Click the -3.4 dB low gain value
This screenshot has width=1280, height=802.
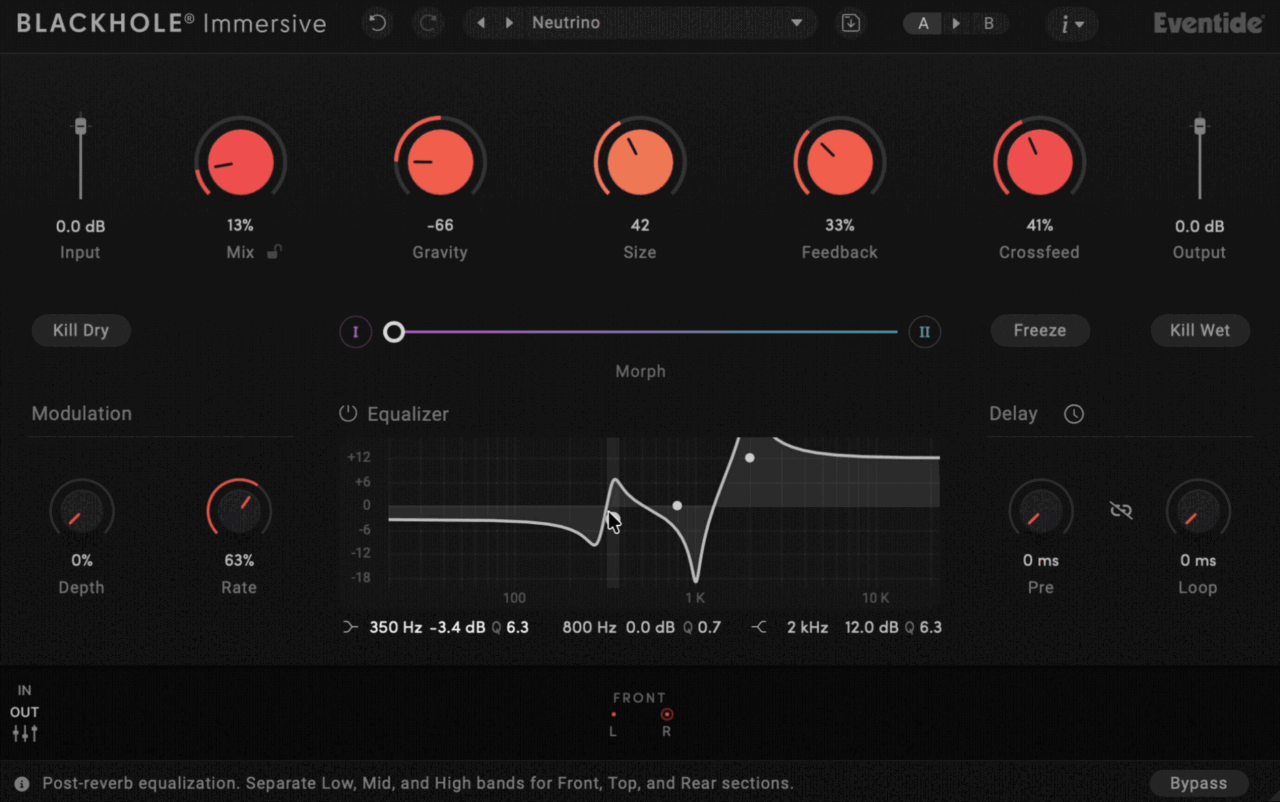click(x=457, y=628)
